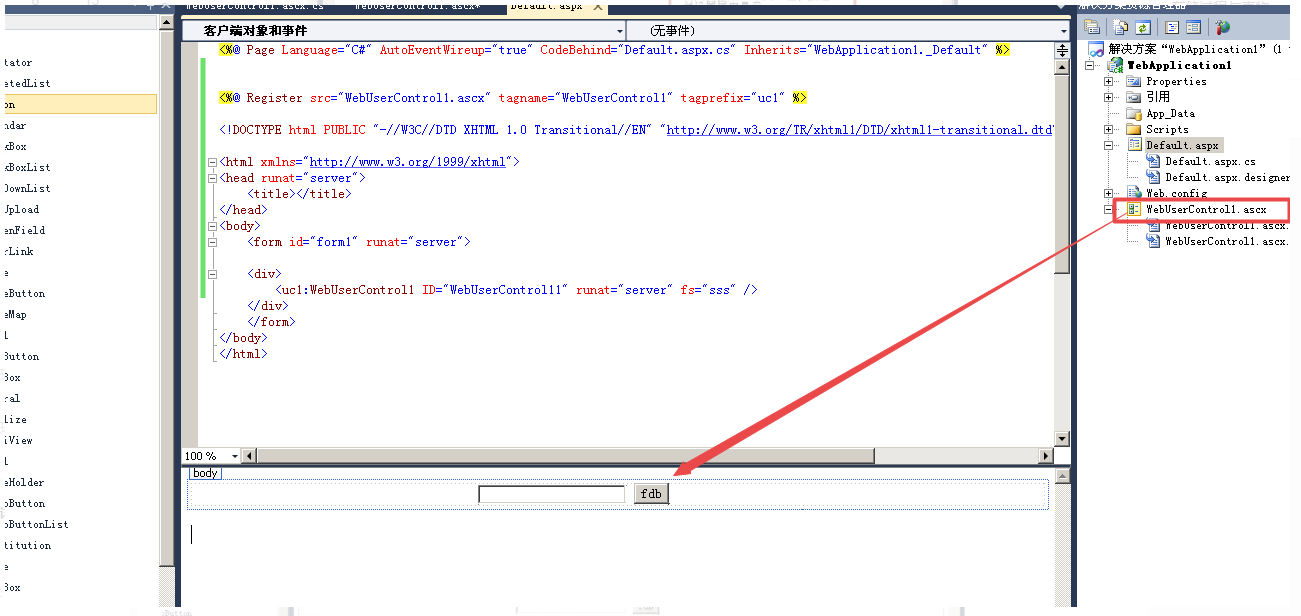The image size is (1301, 616).
Task: Select toolbox item ending 'enField'
Action: 25,230
